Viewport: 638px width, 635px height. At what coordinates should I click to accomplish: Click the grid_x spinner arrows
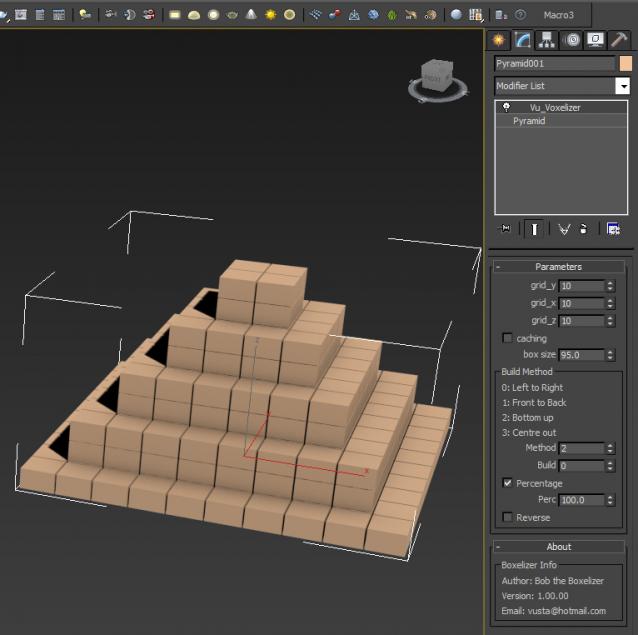pos(610,303)
